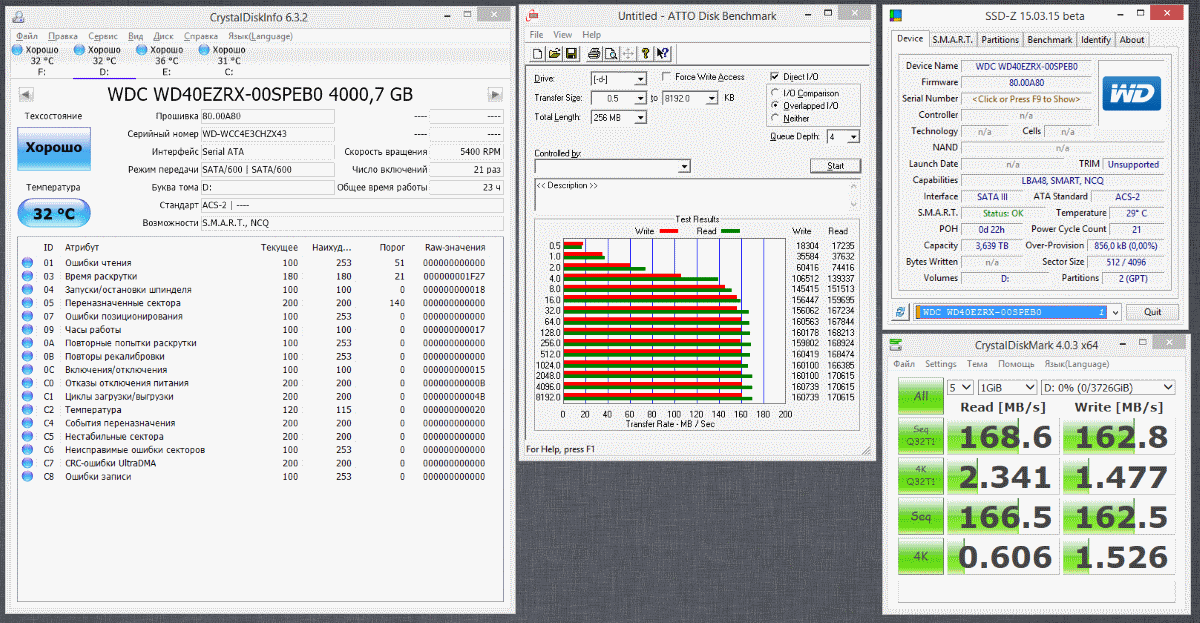This screenshot has width=1200, height=623.
Task: Click the blue circle on Часы работы row
Action: pos(27,330)
